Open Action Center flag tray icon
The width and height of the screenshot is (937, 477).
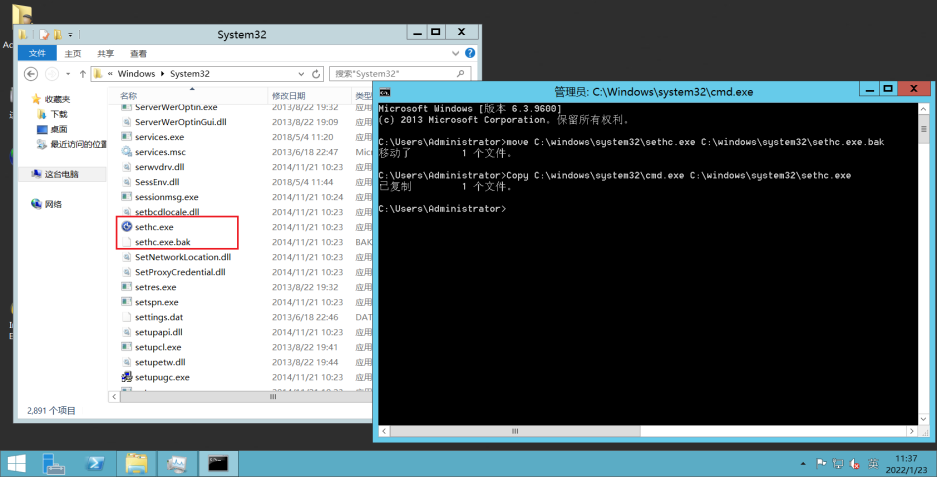click(x=821, y=463)
